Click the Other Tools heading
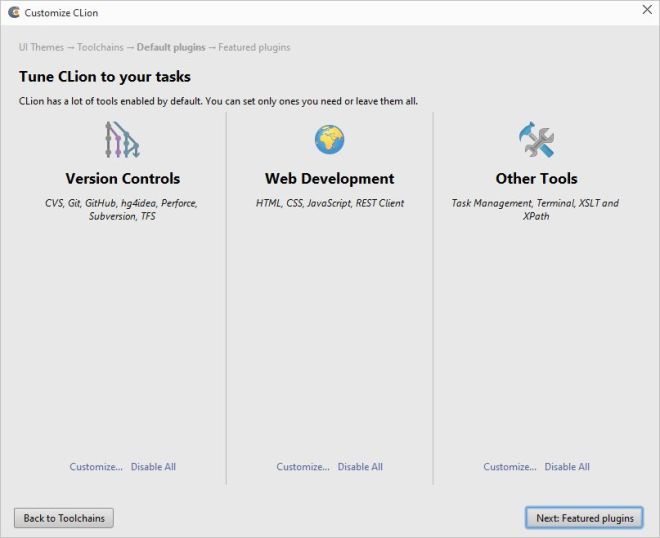Viewport: 660px width, 538px height. click(536, 179)
